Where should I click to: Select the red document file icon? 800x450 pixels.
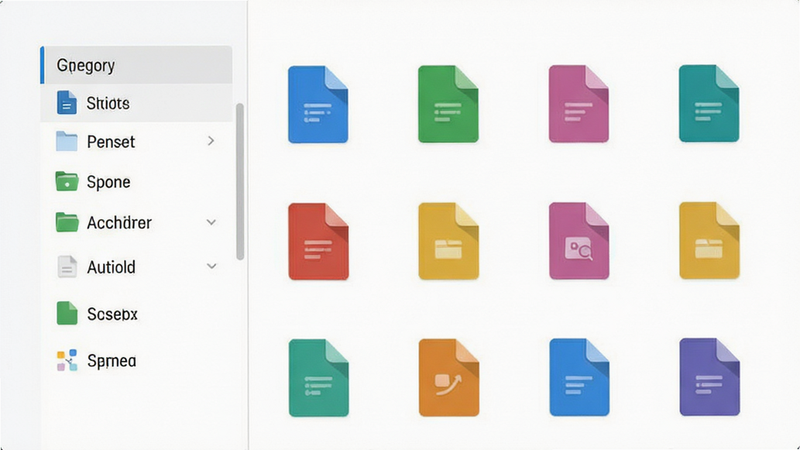(x=318, y=241)
